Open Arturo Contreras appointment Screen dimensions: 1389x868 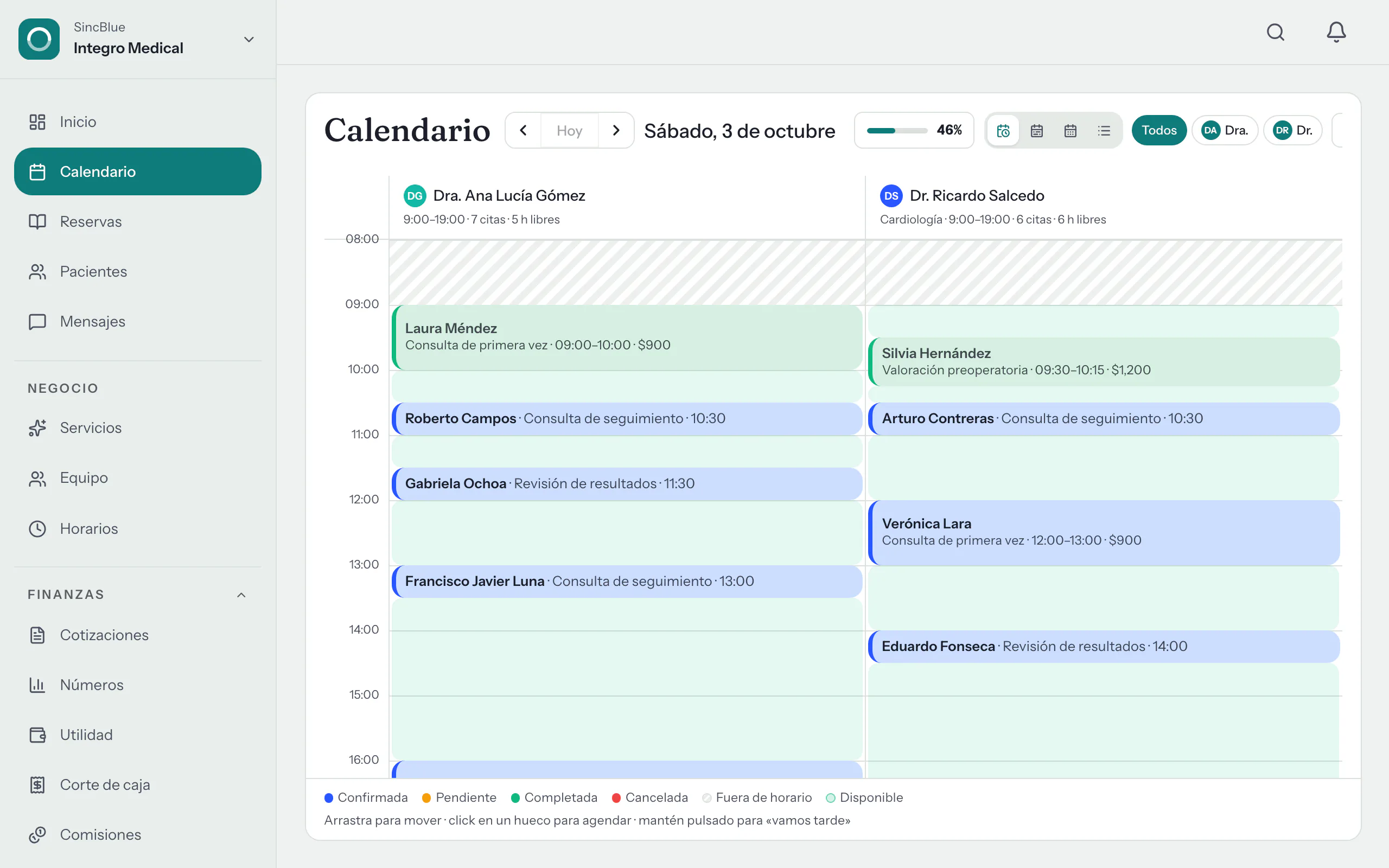tap(1104, 418)
